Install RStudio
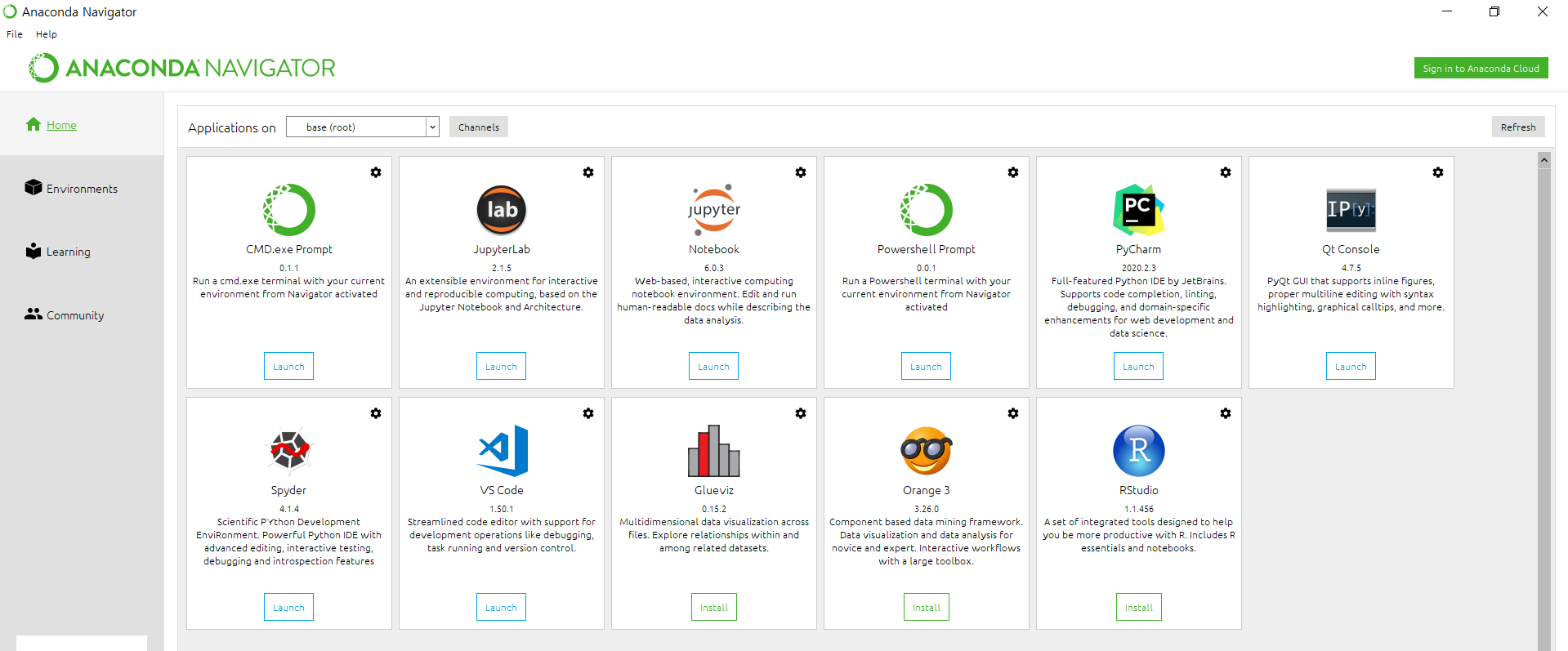Image resolution: width=1568 pixels, height=651 pixels. (x=1139, y=607)
